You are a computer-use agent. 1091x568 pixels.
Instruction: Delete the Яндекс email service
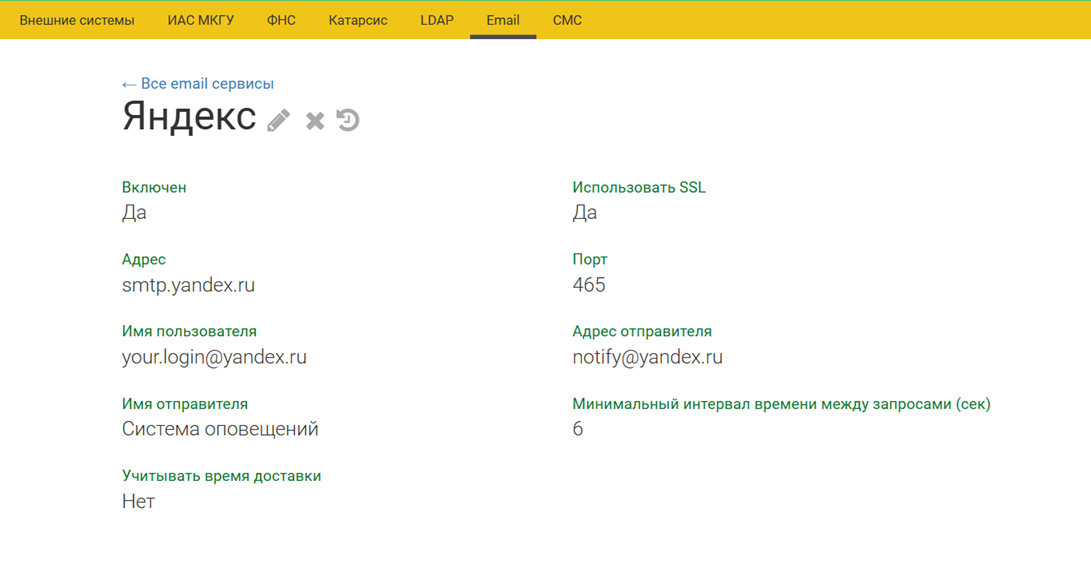(x=314, y=121)
